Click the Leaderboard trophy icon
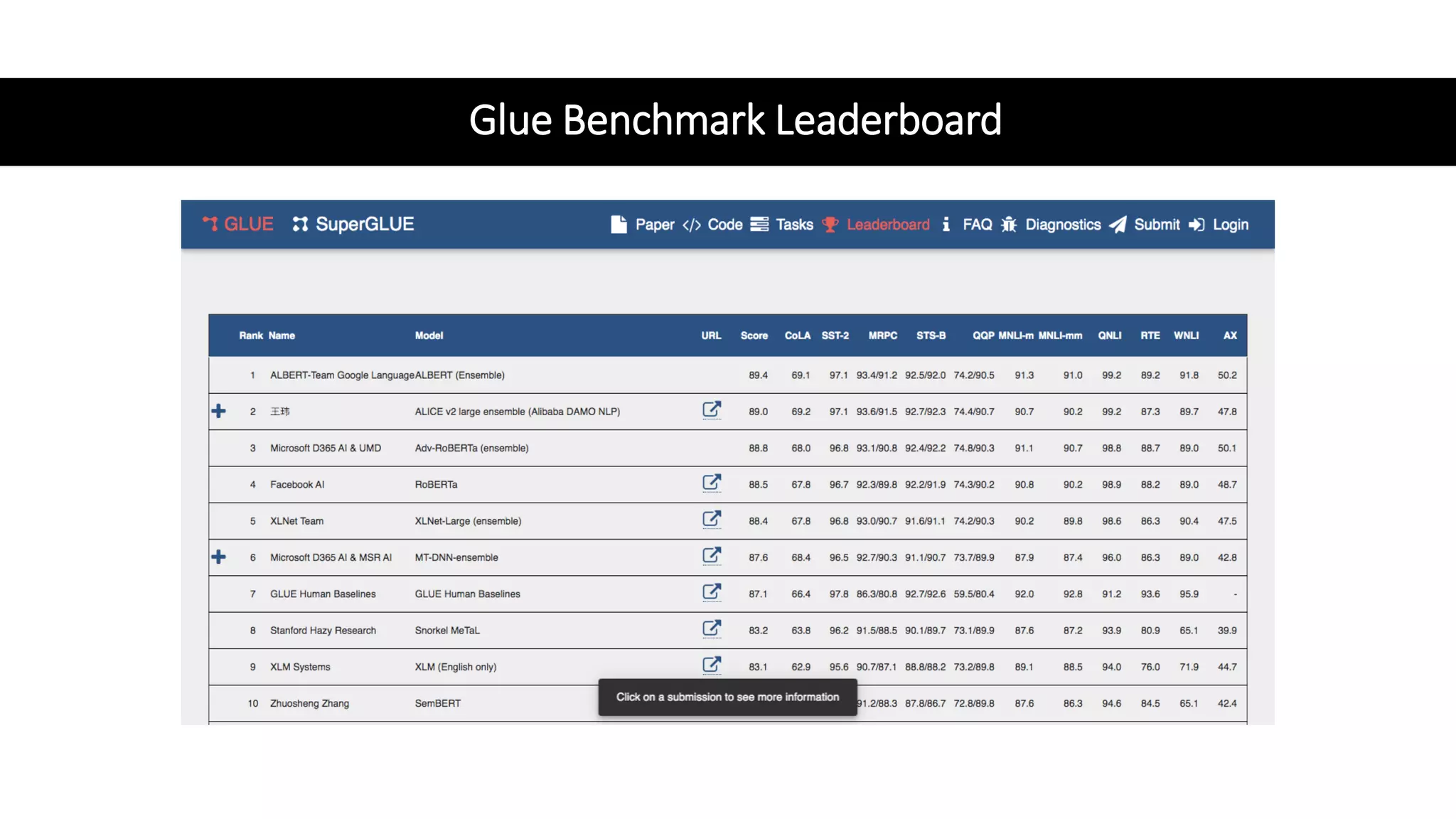 pyautogui.click(x=830, y=225)
